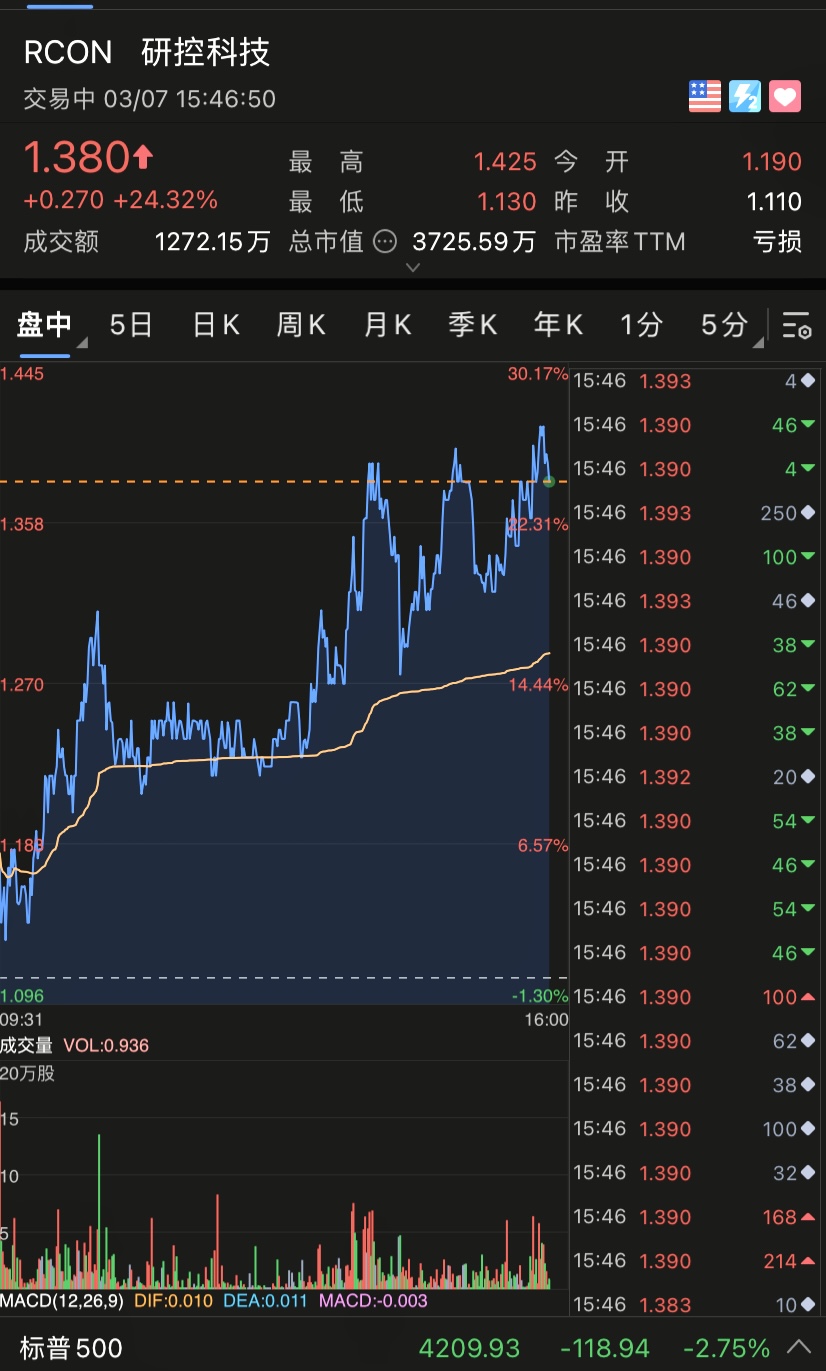Switch to the 5日 chart tab

coord(131,325)
